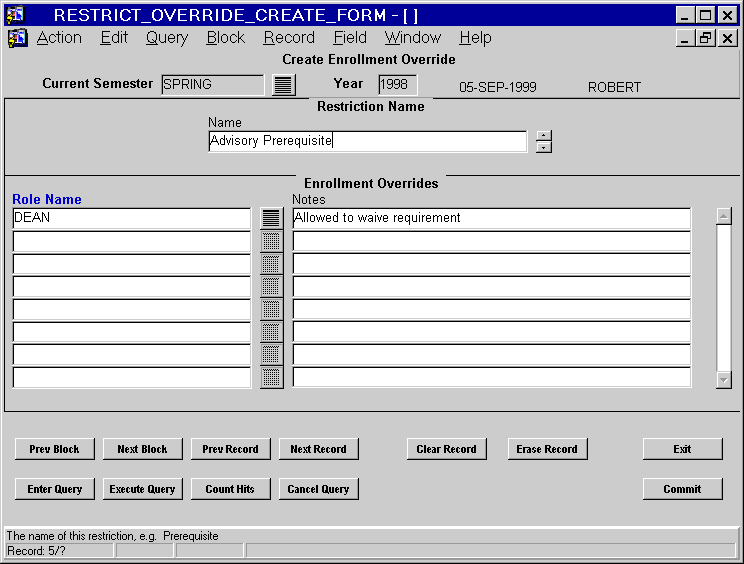Cancel Query with the button
Image resolution: width=744 pixels, height=564 pixels.
pyautogui.click(x=318, y=489)
